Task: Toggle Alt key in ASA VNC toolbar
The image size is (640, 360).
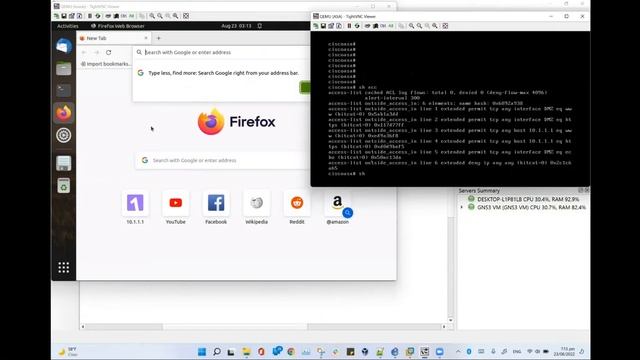Action: tap(391, 26)
